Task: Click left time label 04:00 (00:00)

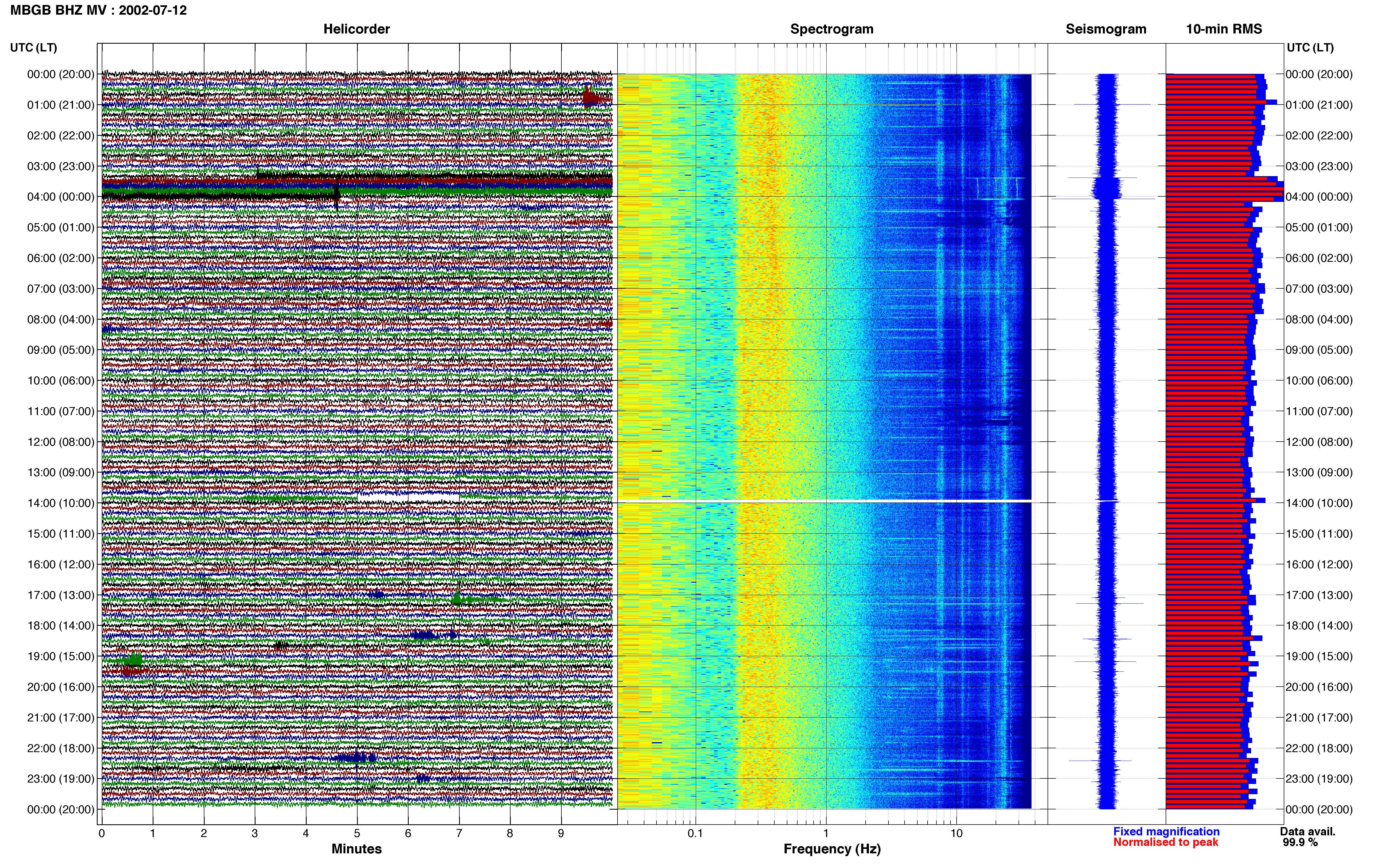Action: pyautogui.click(x=60, y=197)
